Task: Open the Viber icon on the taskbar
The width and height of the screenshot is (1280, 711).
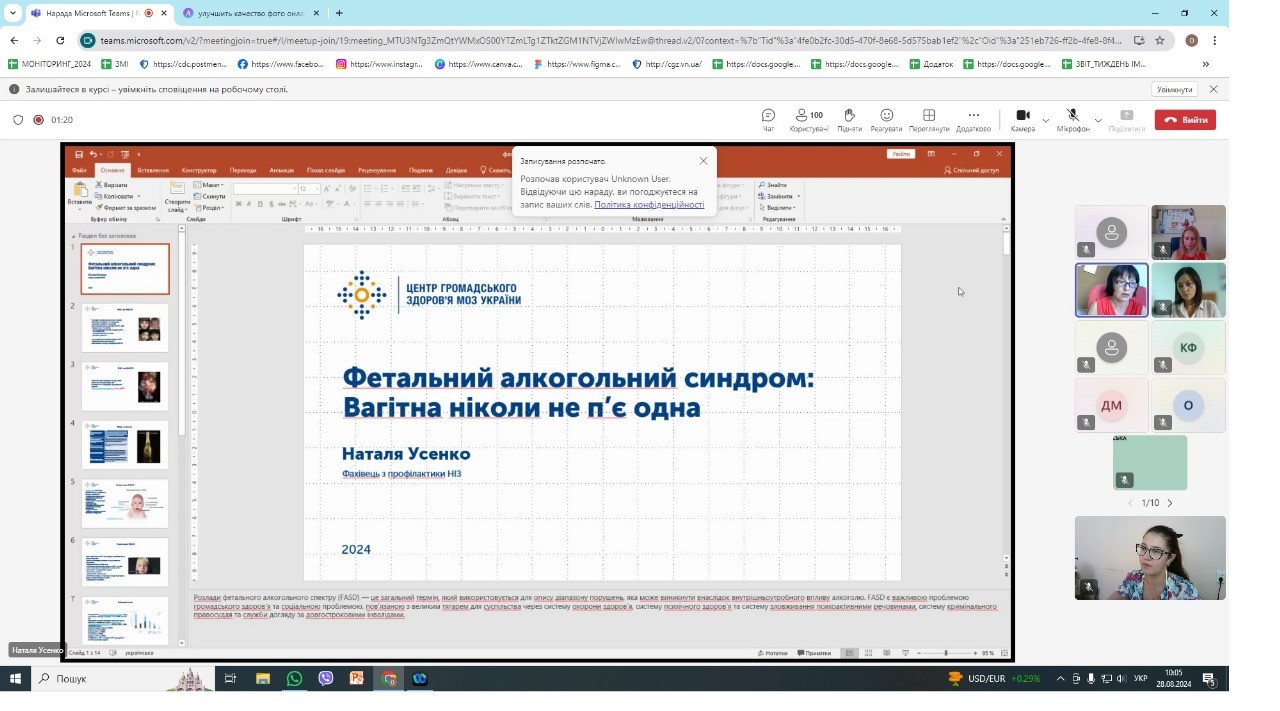Action: point(326,679)
